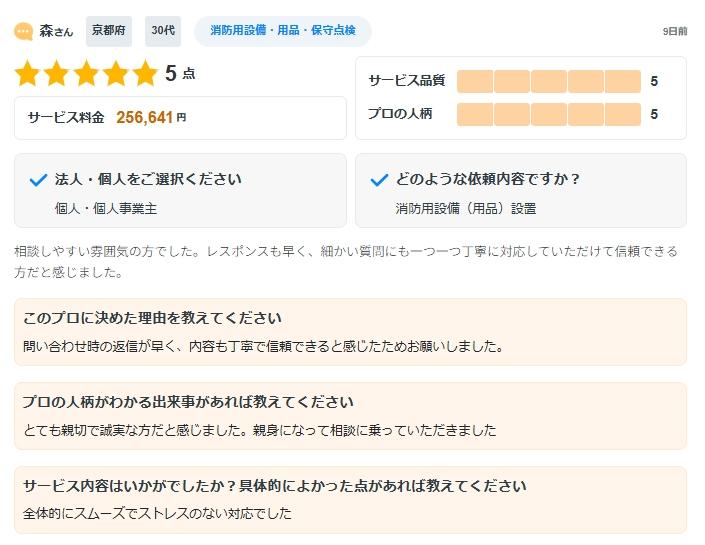Click the 9日前 timestamp
705x545 pixels.
coord(675,32)
